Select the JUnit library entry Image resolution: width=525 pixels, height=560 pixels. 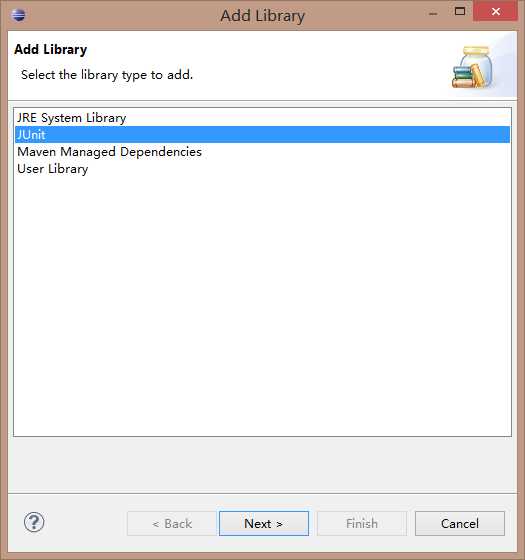pos(262,134)
